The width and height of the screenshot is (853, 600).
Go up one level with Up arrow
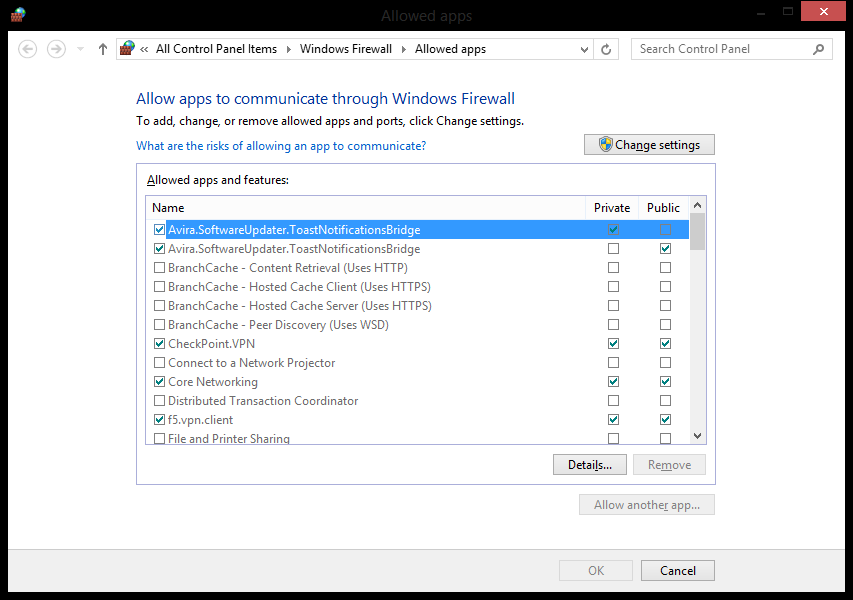102,49
